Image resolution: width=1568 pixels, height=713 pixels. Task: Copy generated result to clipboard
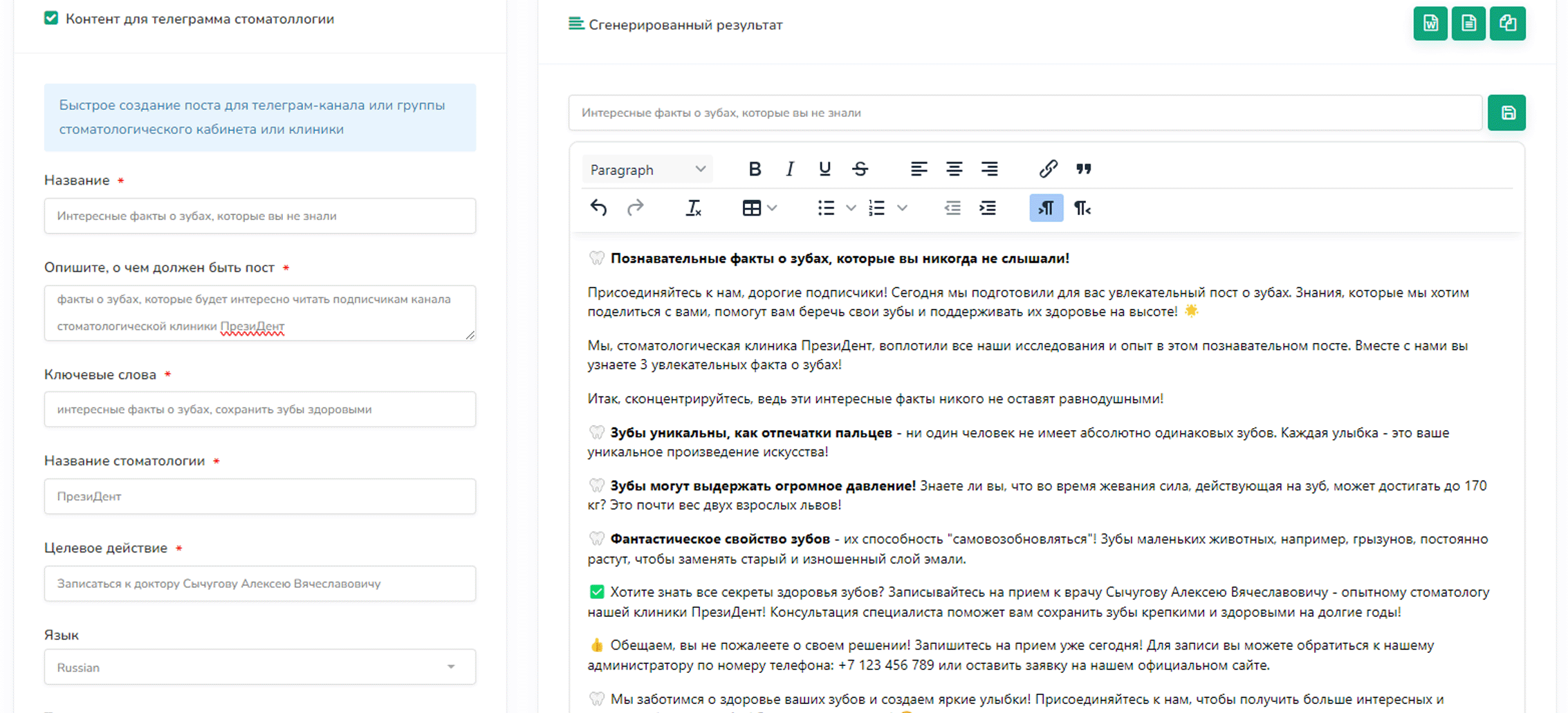(x=1507, y=24)
